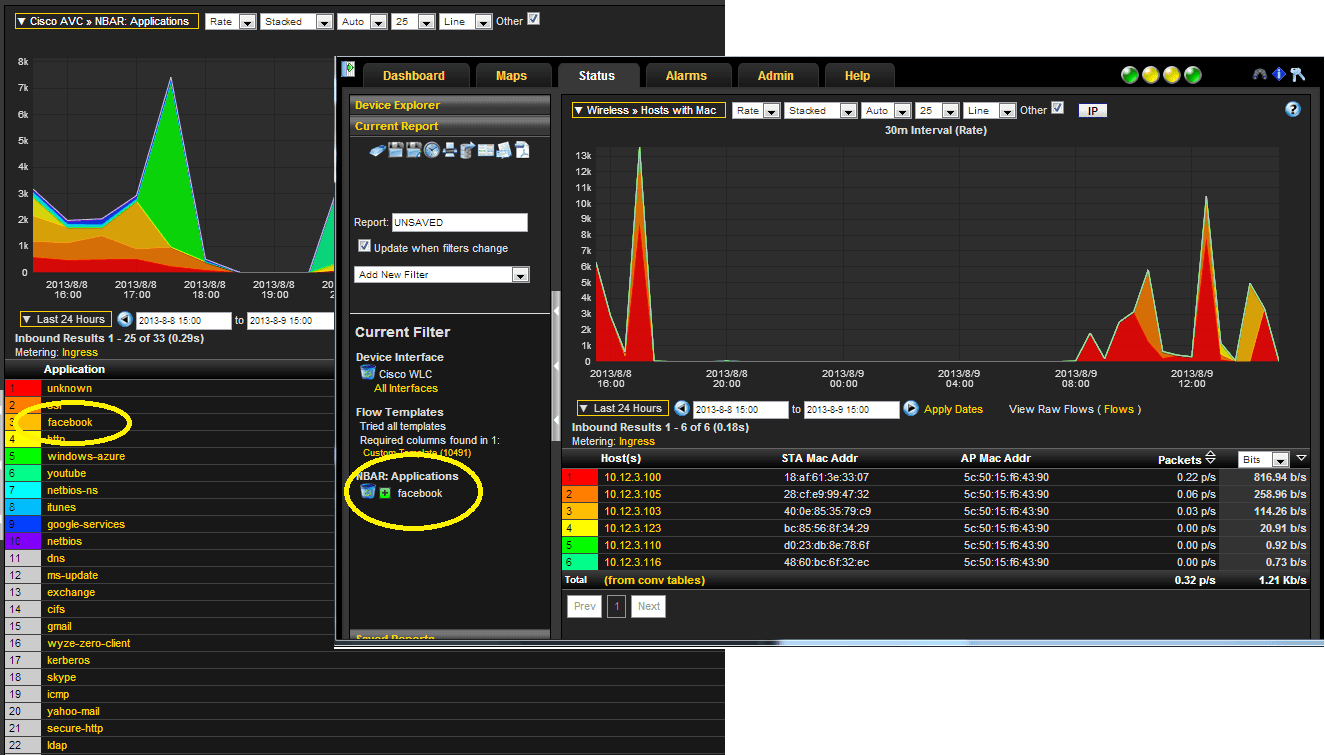The image size is (1325, 755).
Task: Click the sort icon beside Packets column
Action: click(x=1210, y=458)
